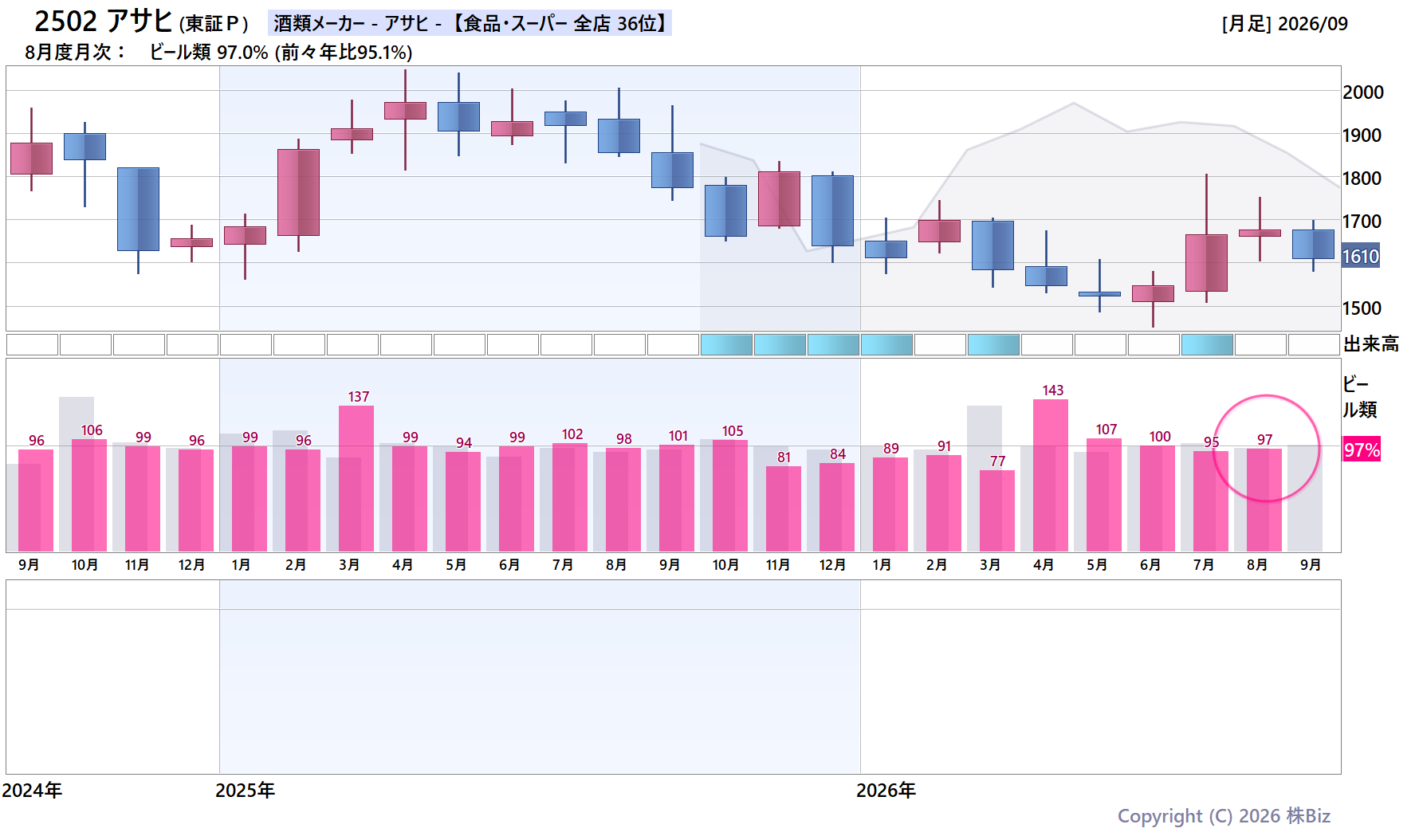Click the current price tag 1610
Viewport: 1419px width, 840px height.
(1361, 257)
